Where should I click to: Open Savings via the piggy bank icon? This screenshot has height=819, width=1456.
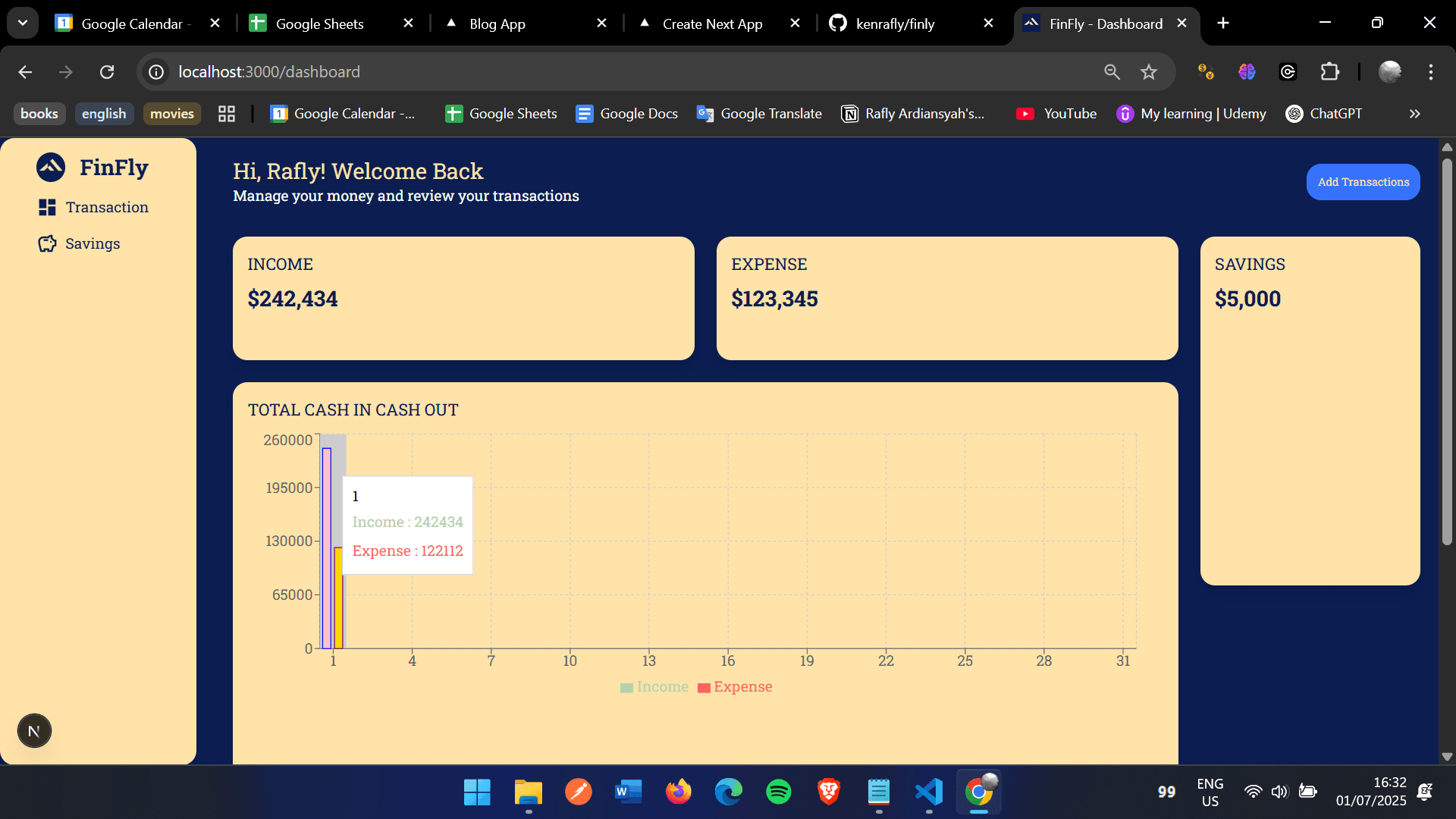46,243
